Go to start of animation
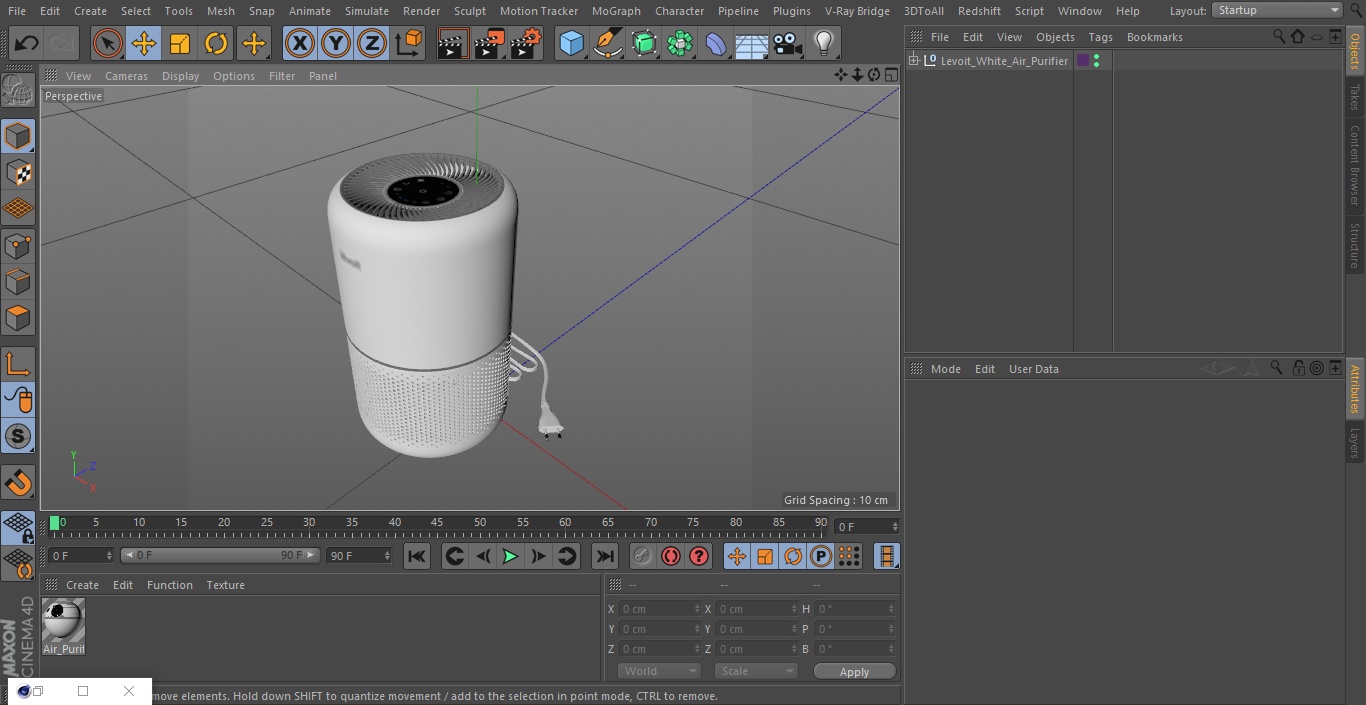The height and width of the screenshot is (705, 1366). click(x=416, y=556)
